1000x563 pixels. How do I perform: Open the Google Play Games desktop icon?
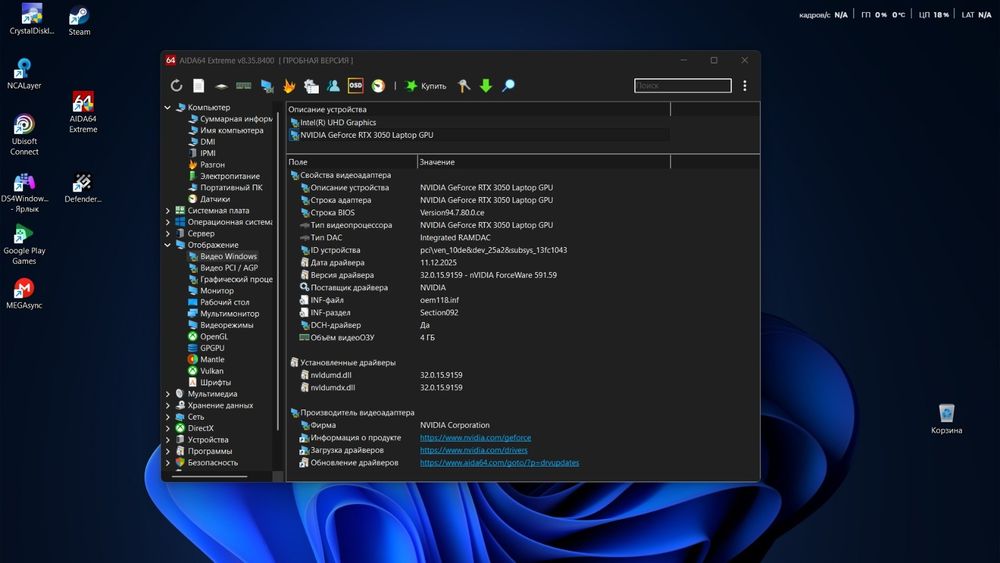click(x=24, y=244)
